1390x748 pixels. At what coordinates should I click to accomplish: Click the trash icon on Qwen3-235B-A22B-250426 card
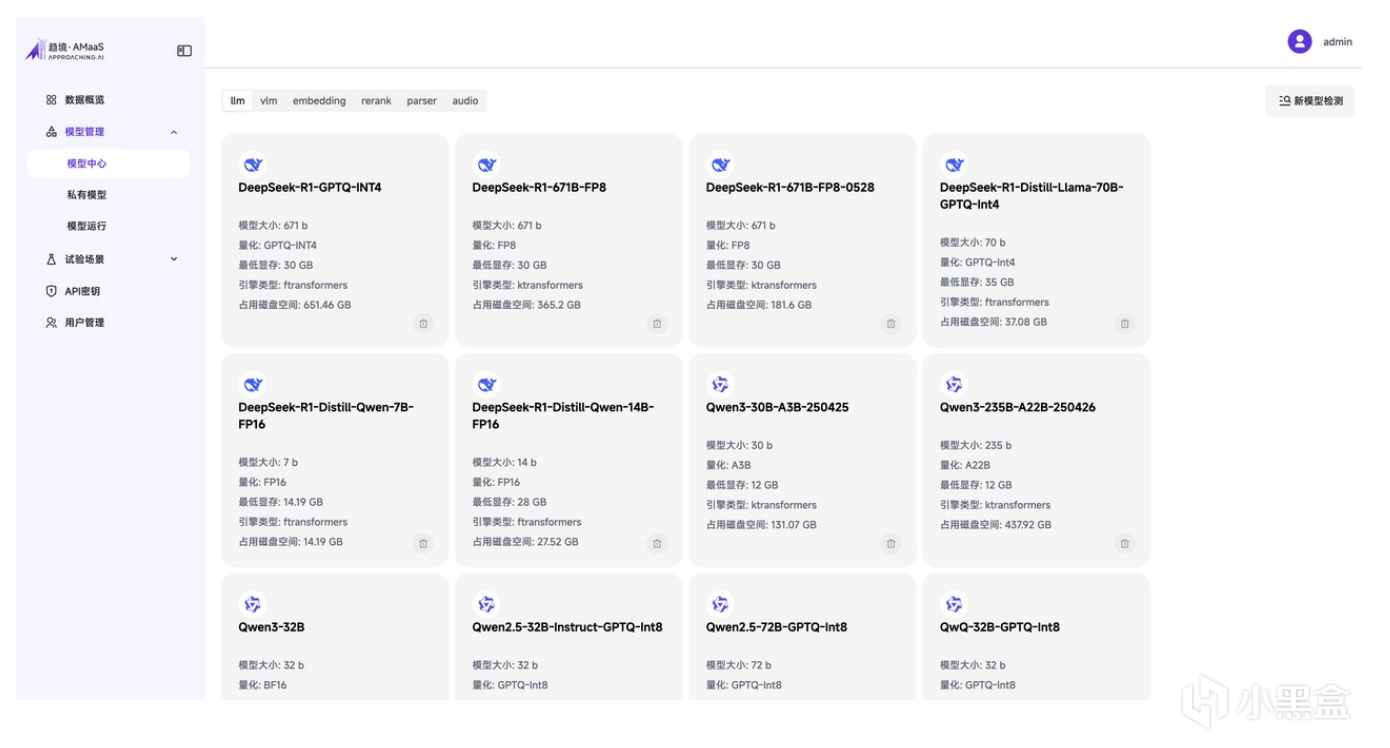click(1125, 544)
